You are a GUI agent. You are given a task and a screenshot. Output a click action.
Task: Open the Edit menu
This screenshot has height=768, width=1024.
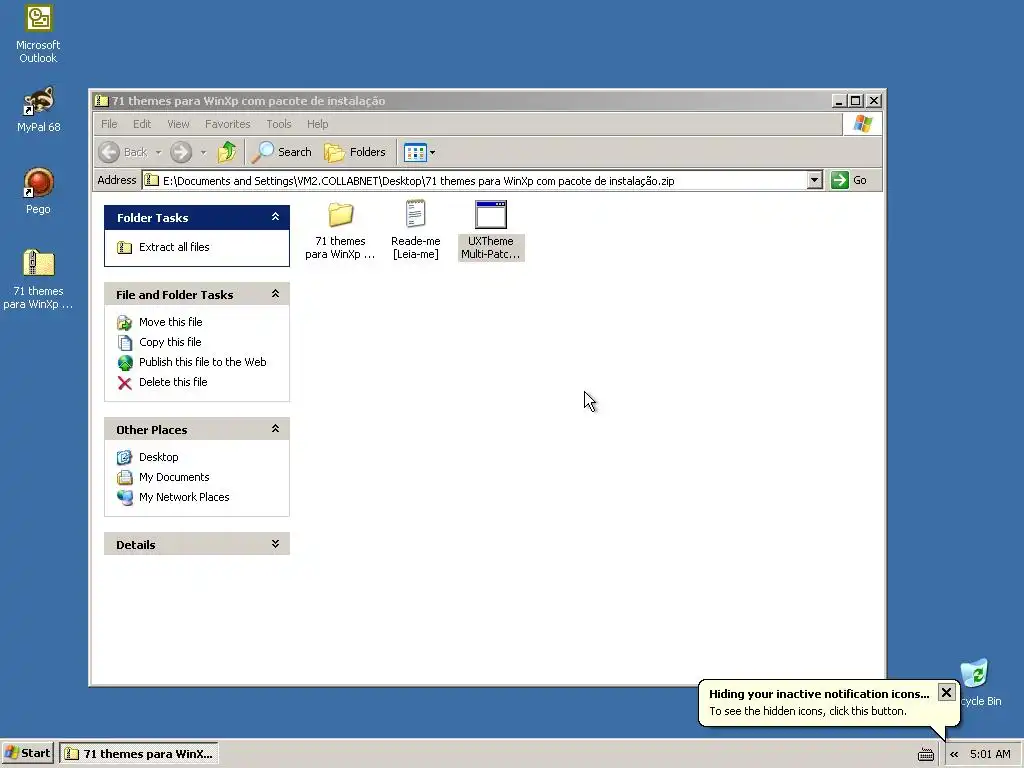pos(142,124)
